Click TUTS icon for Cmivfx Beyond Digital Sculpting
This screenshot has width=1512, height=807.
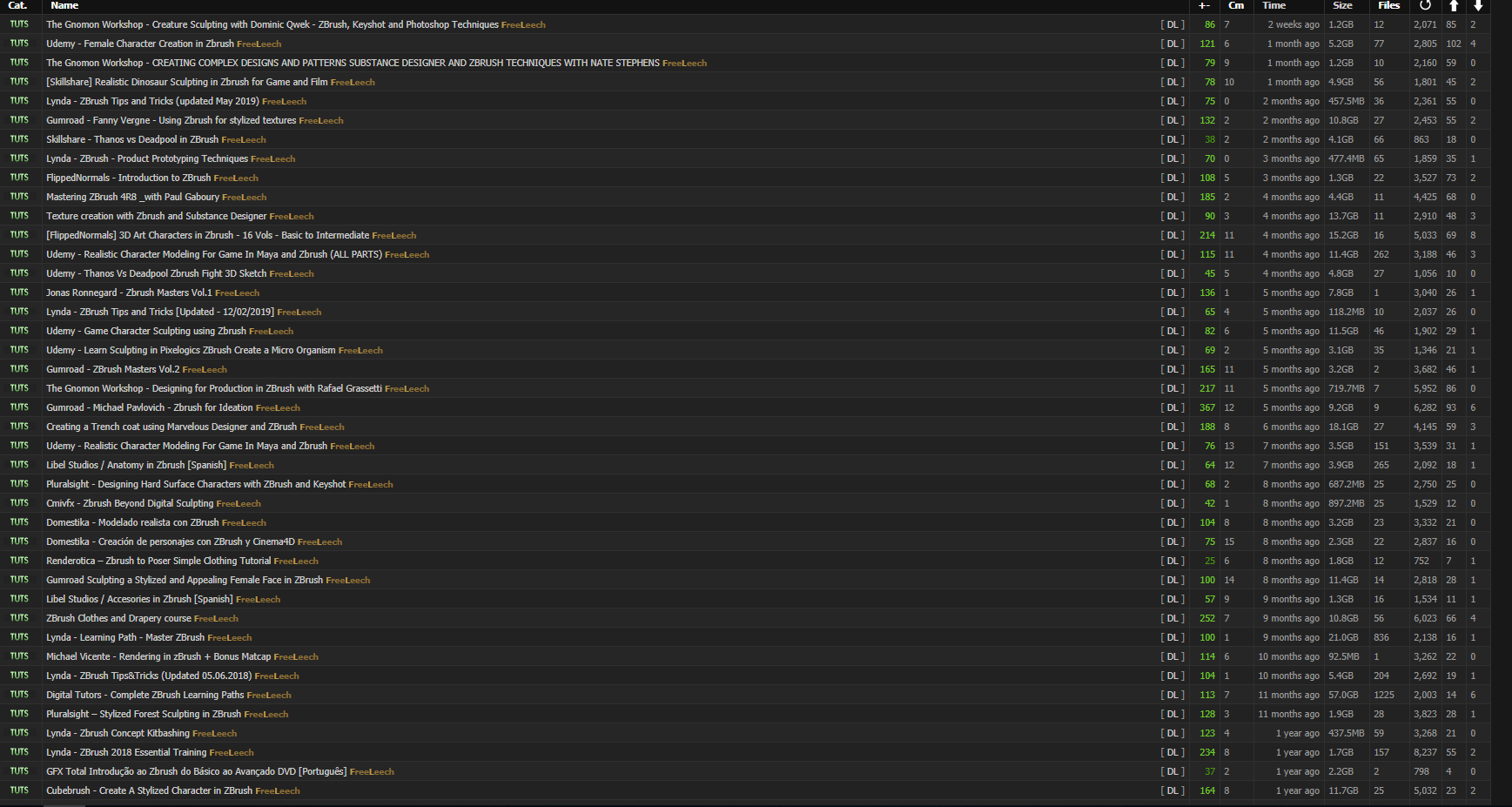[19, 503]
